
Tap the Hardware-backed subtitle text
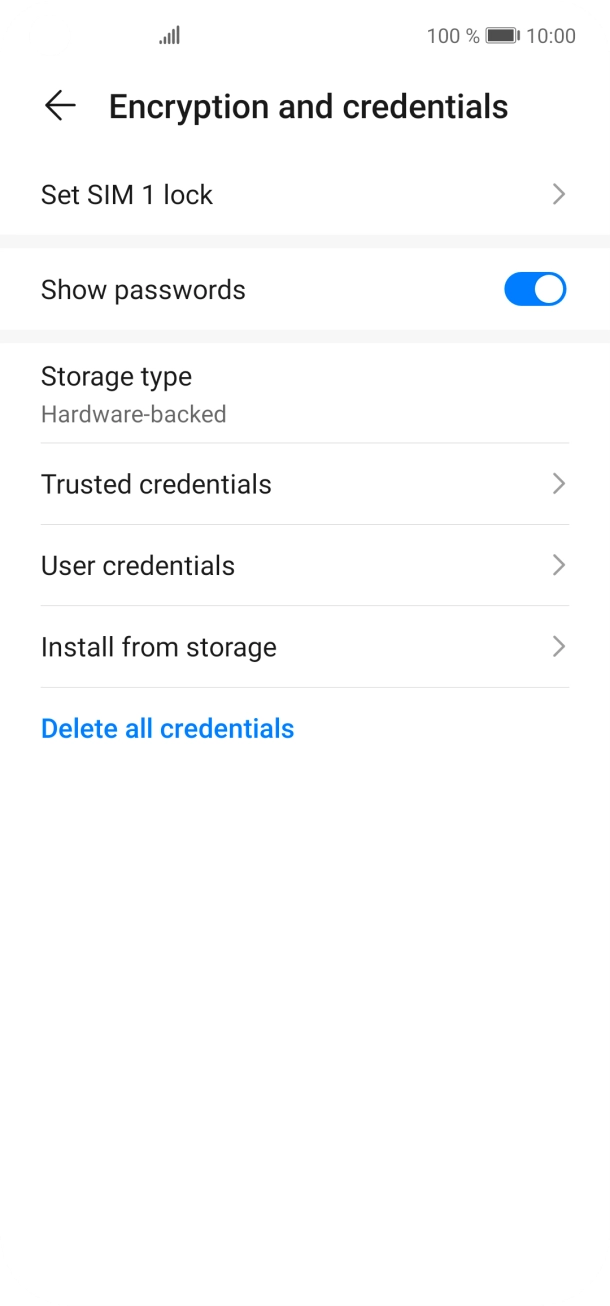(134, 414)
